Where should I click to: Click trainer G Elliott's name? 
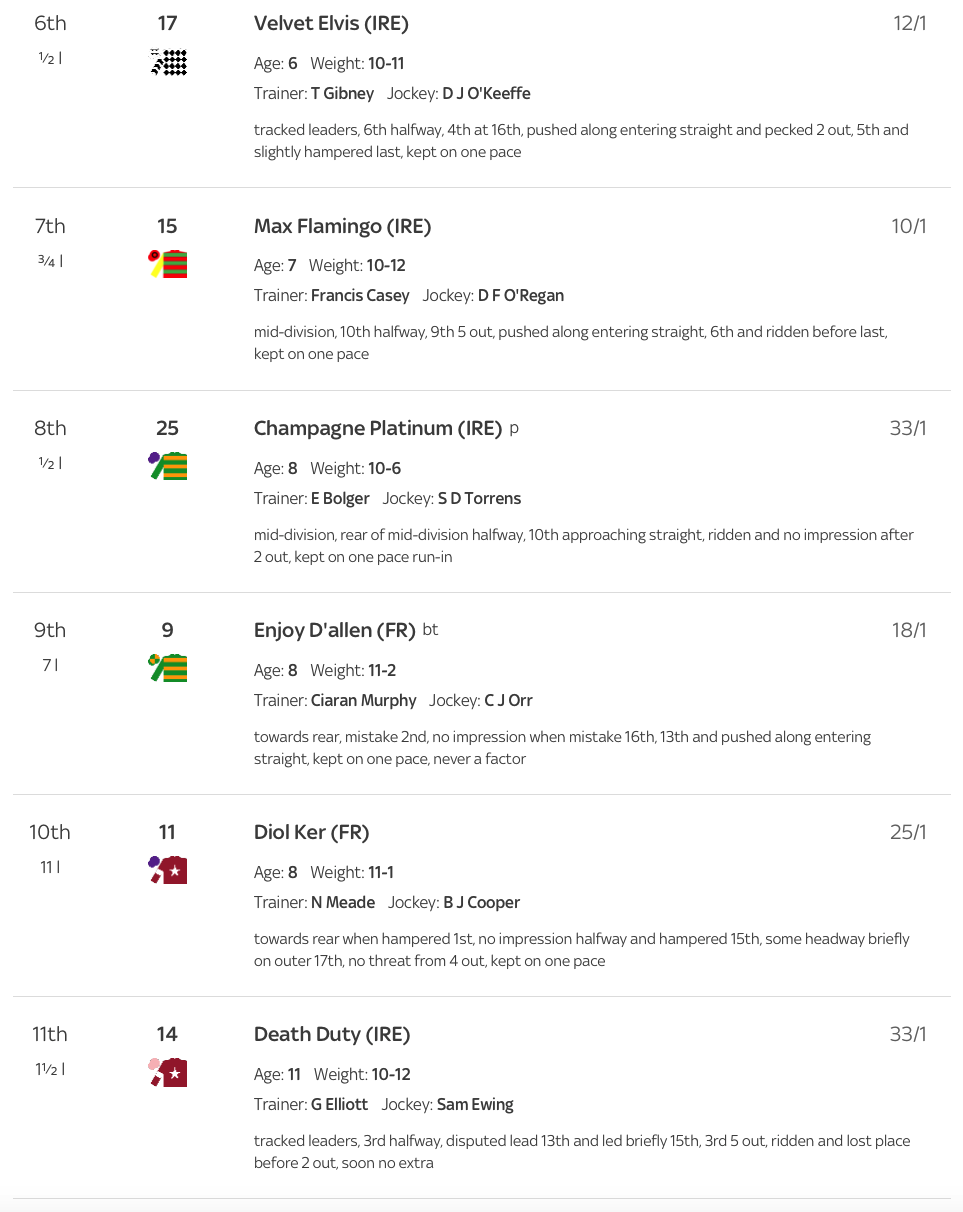339,1104
